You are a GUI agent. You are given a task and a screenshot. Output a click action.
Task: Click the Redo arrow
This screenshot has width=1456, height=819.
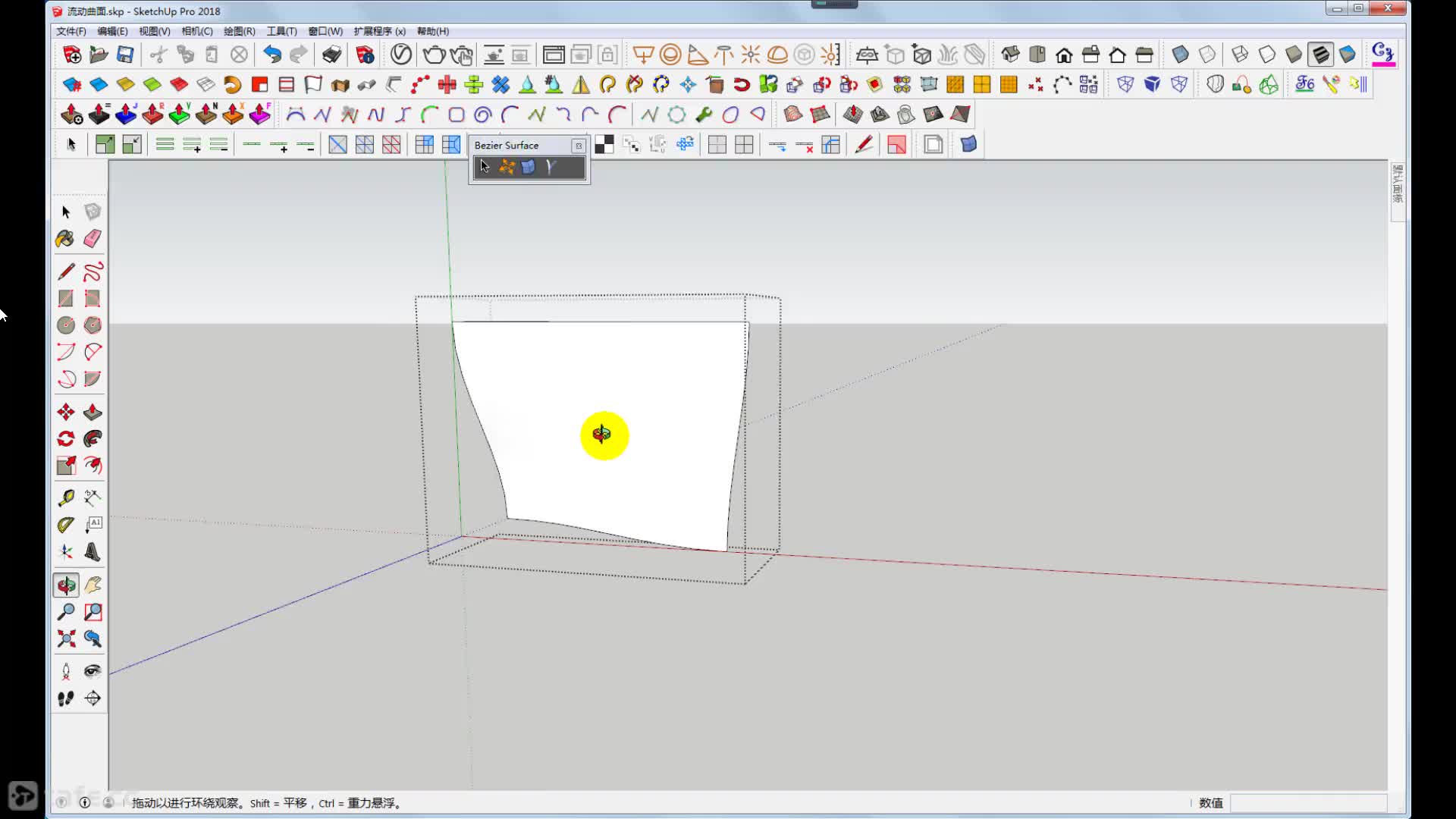[299, 55]
